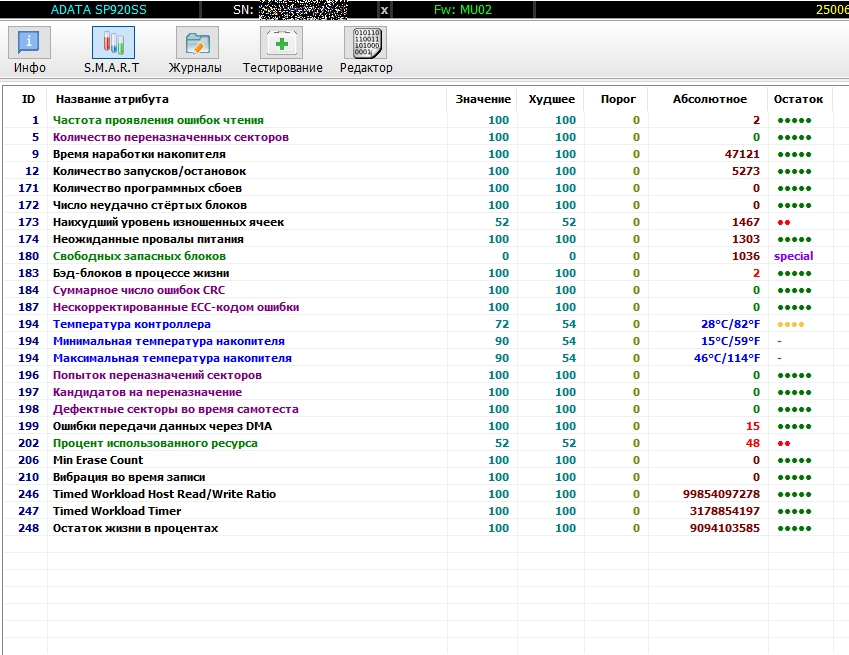Click the absolute value 1303
The image size is (849, 655).
point(746,239)
